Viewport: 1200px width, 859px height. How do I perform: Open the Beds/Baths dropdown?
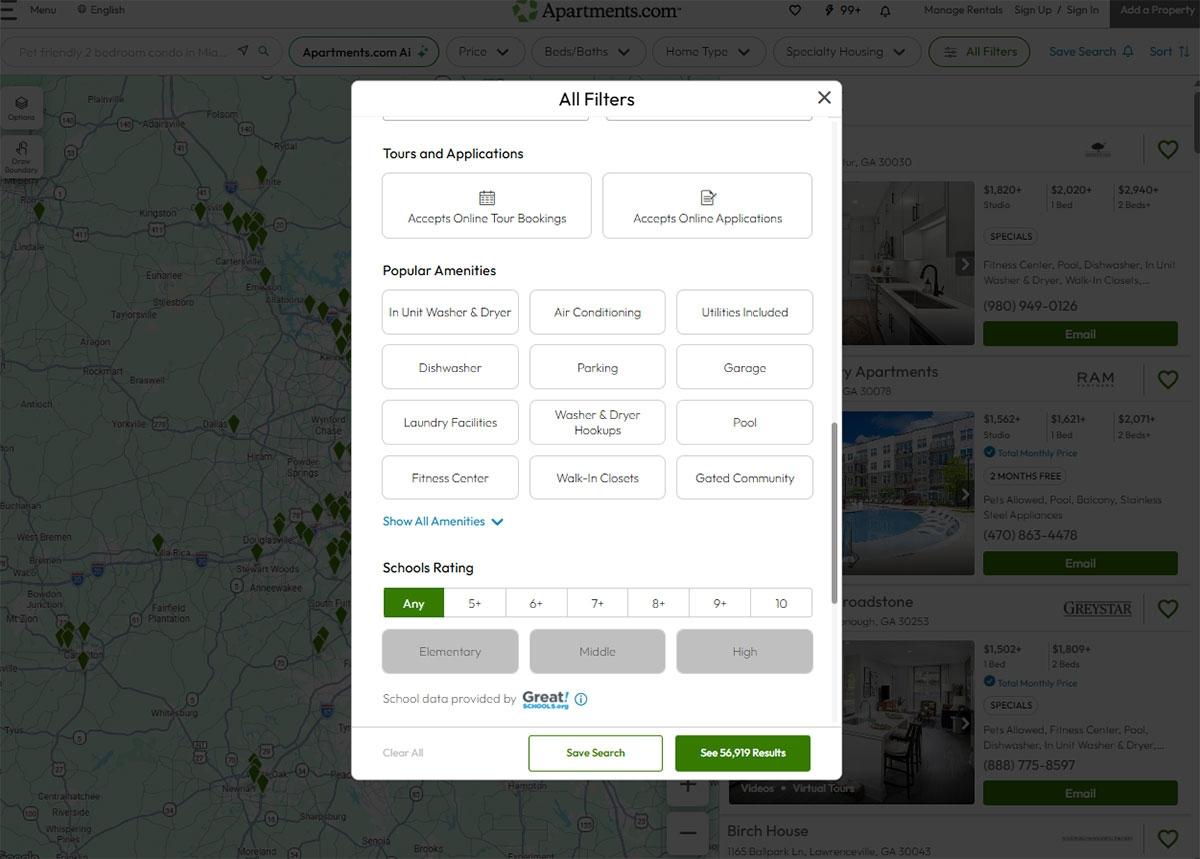(587, 52)
